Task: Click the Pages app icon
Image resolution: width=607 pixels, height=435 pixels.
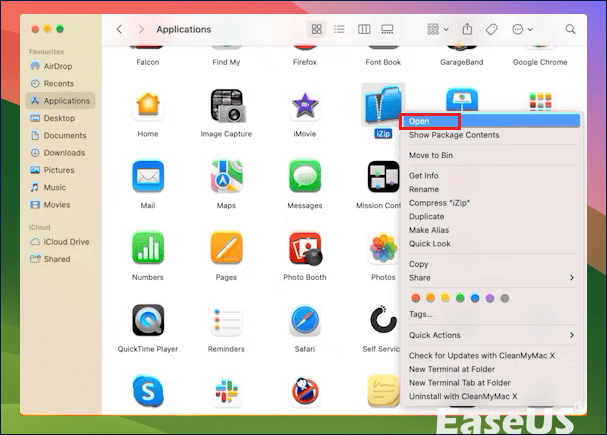Action: coord(227,248)
